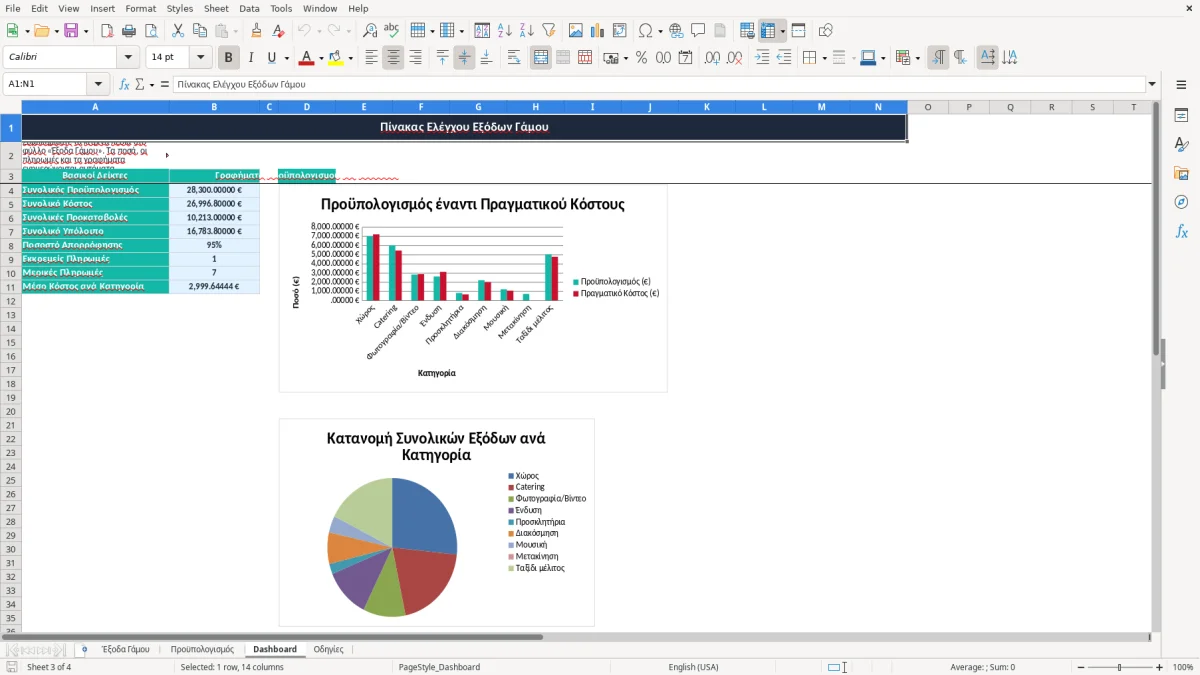Image resolution: width=1200 pixels, height=675 pixels.
Task: Click the Insert Hyperlink icon
Action: [676, 31]
